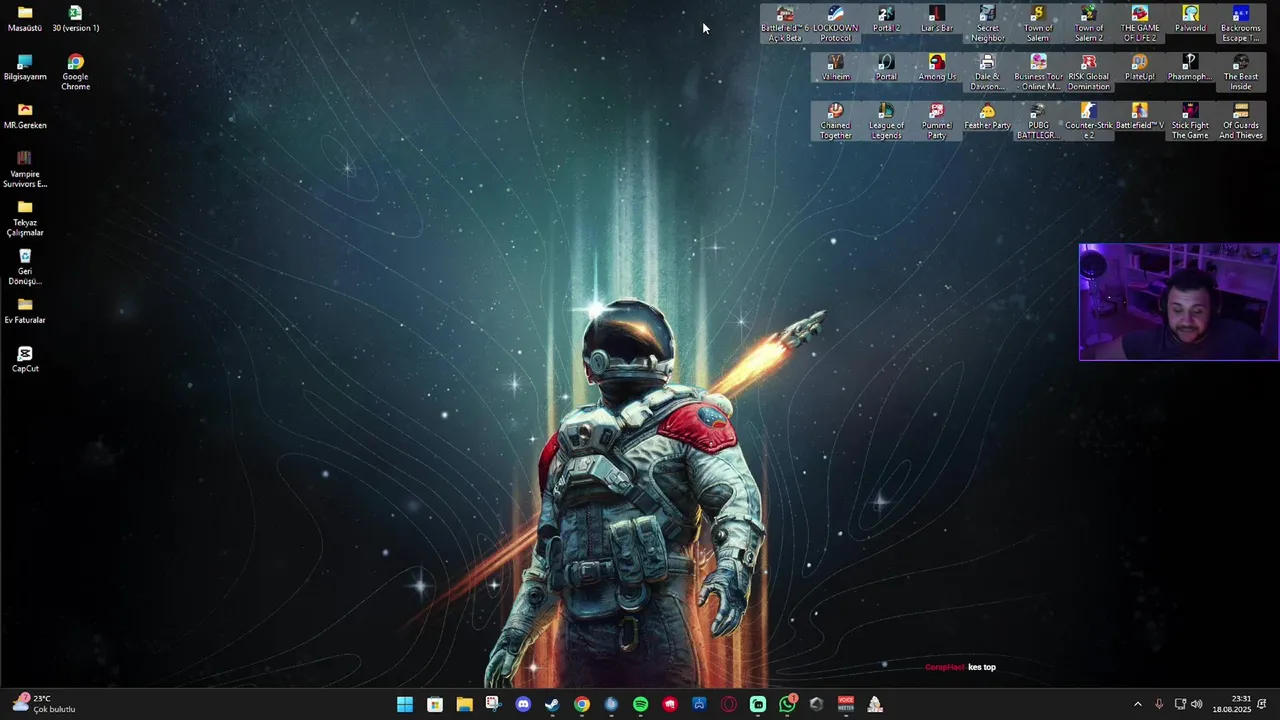Image resolution: width=1280 pixels, height=720 pixels.
Task: Click the Bilgisayarım desktop icon
Action: (25, 68)
